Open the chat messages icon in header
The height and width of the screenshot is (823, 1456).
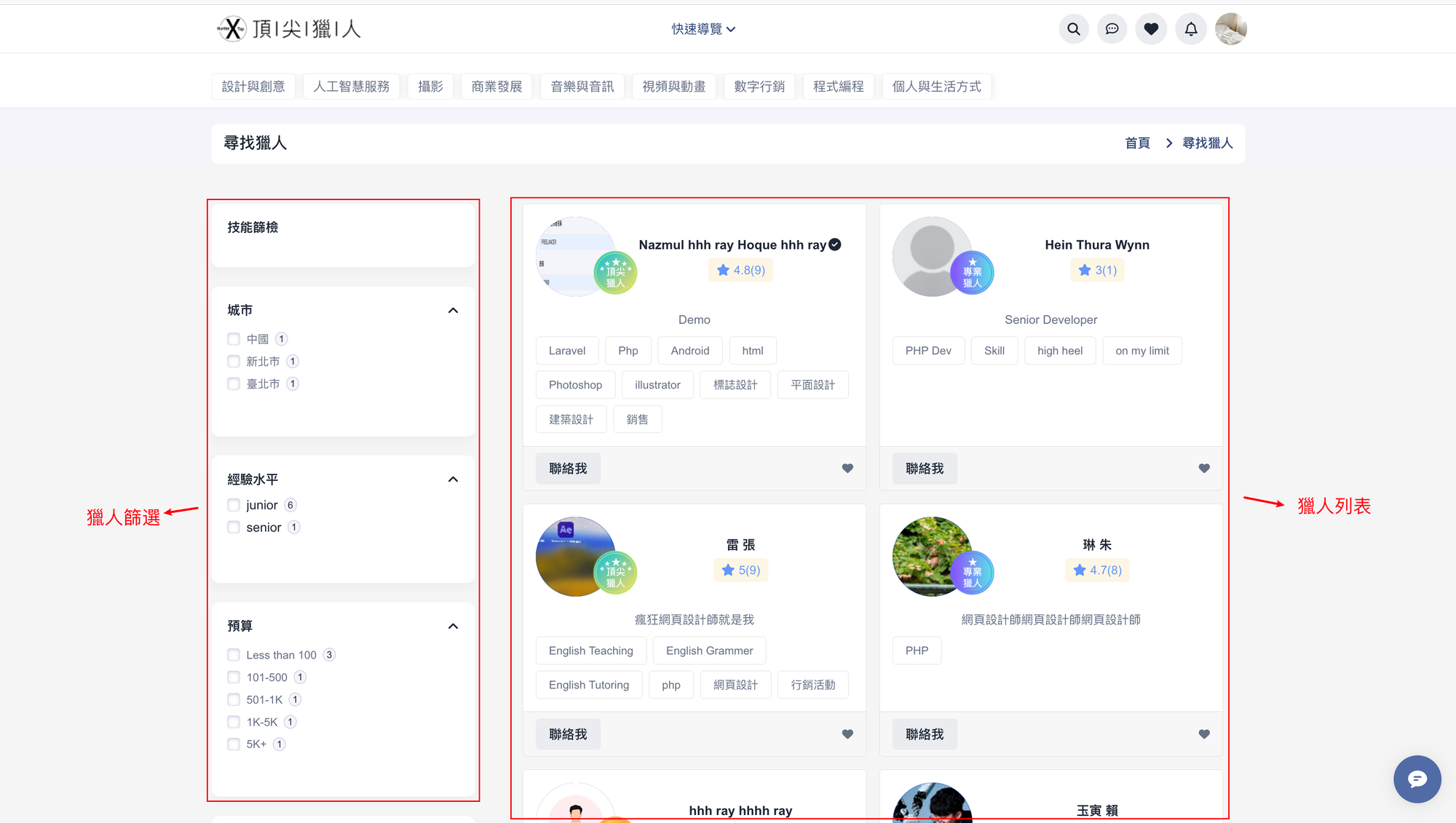point(1112,29)
